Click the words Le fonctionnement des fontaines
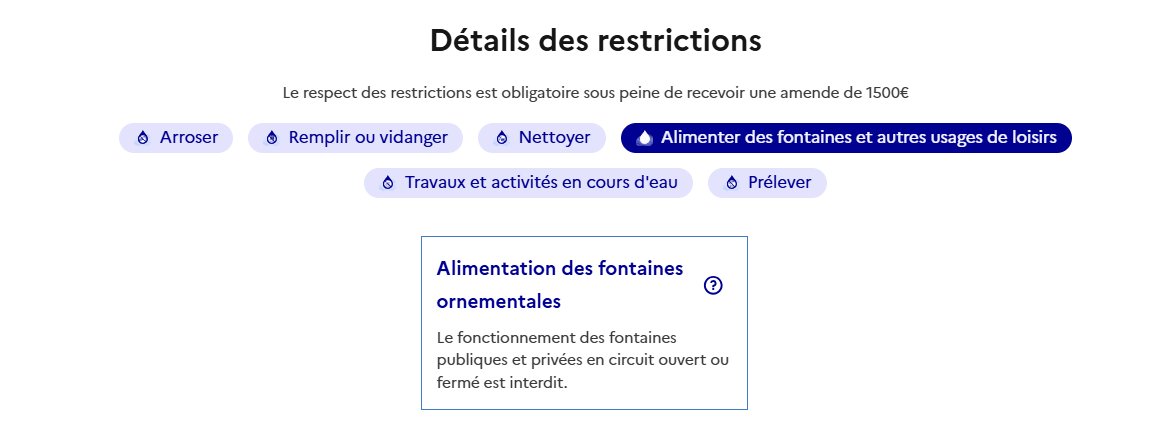Image resolution: width=1160 pixels, height=437 pixels. [x=556, y=338]
